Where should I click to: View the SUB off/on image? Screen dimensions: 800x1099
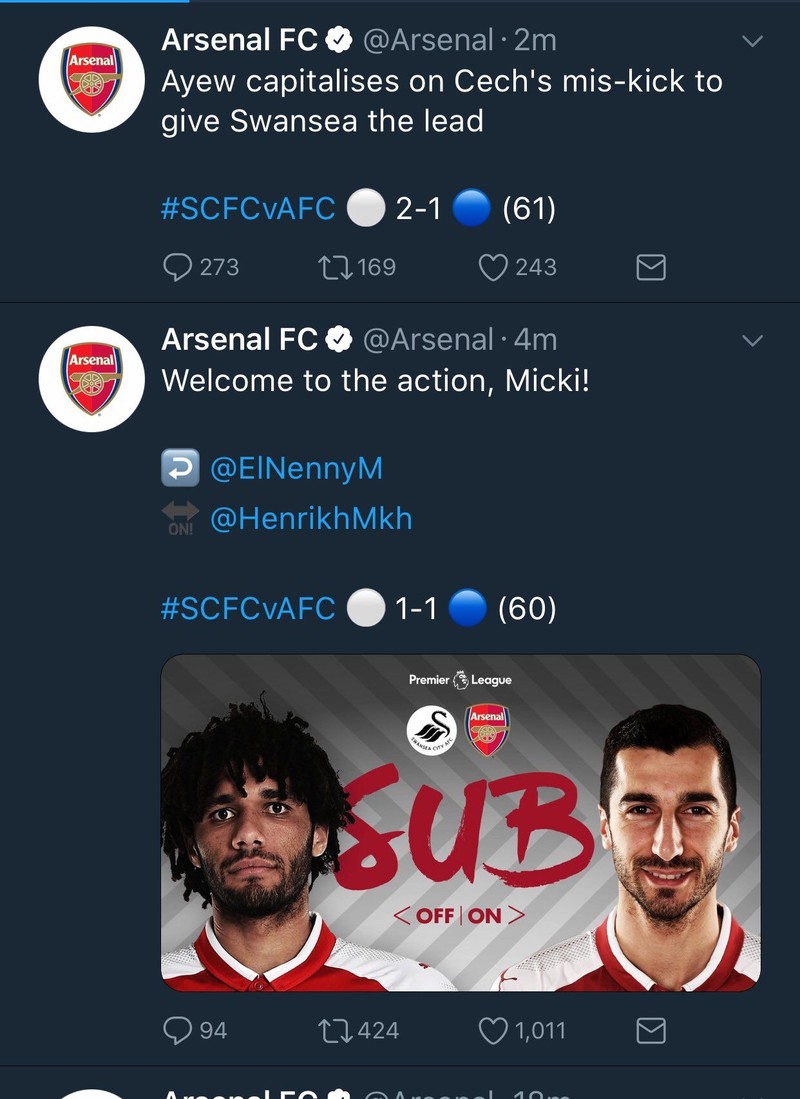point(460,822)
